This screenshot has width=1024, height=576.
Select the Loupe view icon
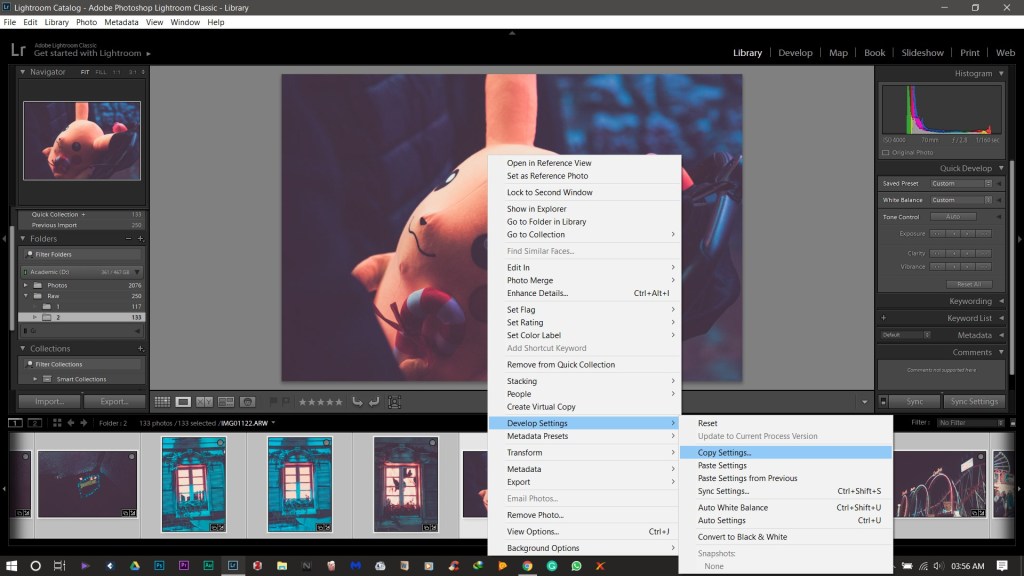coord(183,402)
